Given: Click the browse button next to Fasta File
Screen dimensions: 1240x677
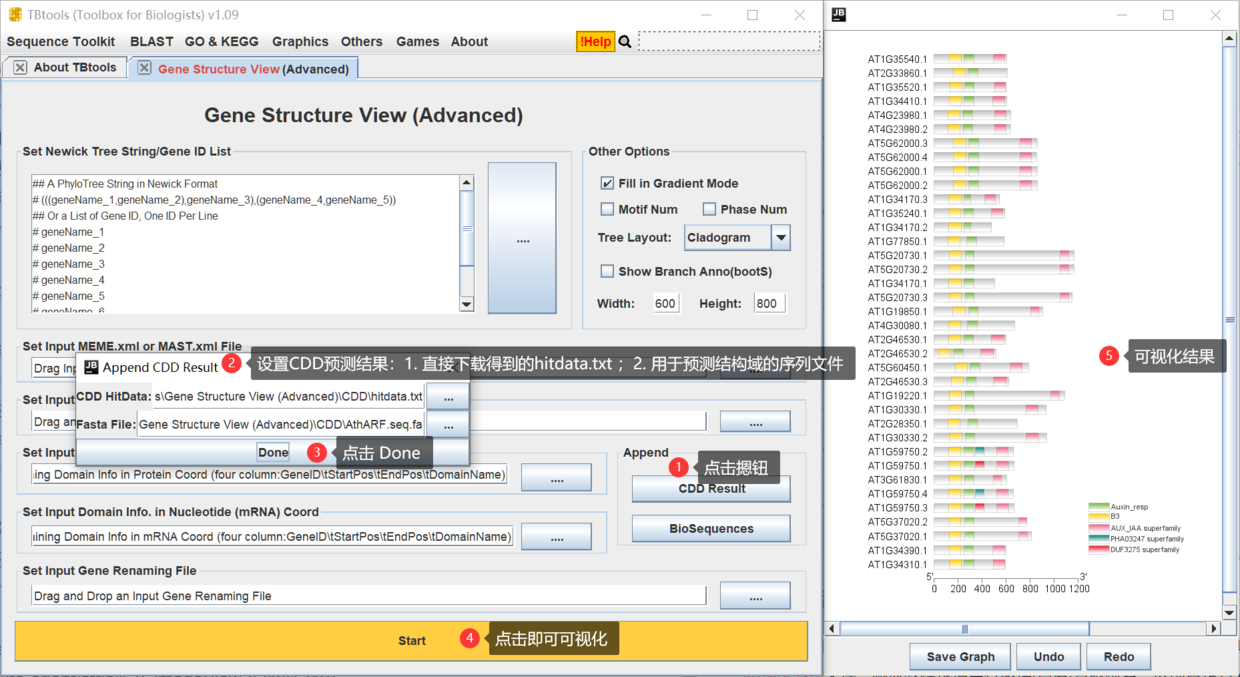Looking at the screenshot, I should coord(448,424).
